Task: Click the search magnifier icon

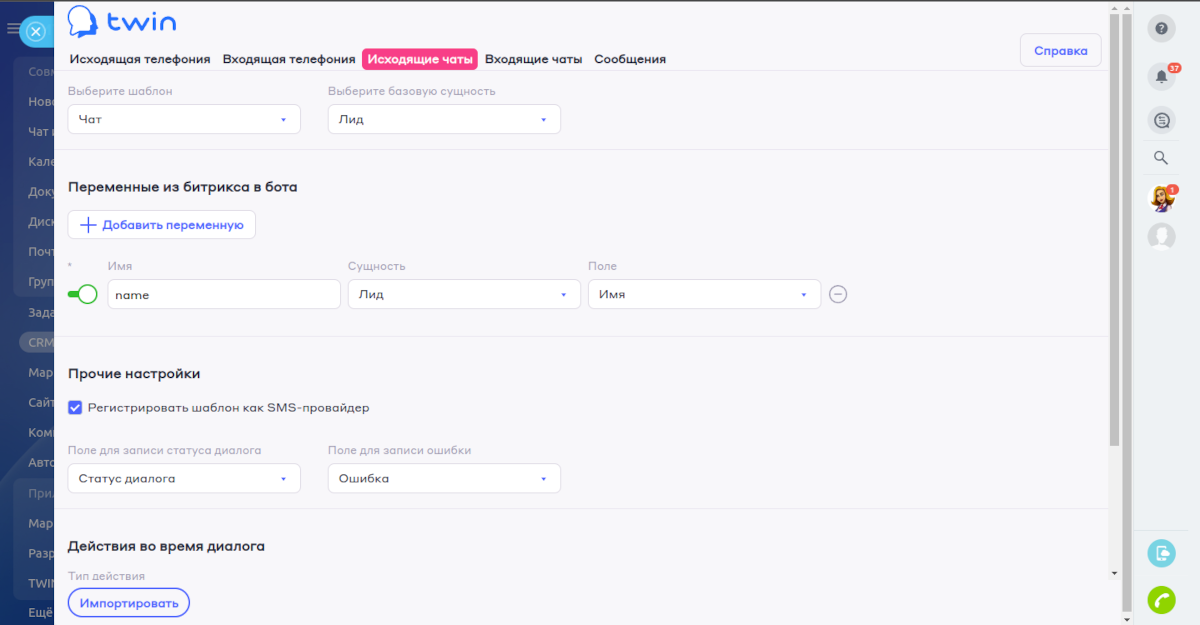Action: click(x=1161, y=157)
